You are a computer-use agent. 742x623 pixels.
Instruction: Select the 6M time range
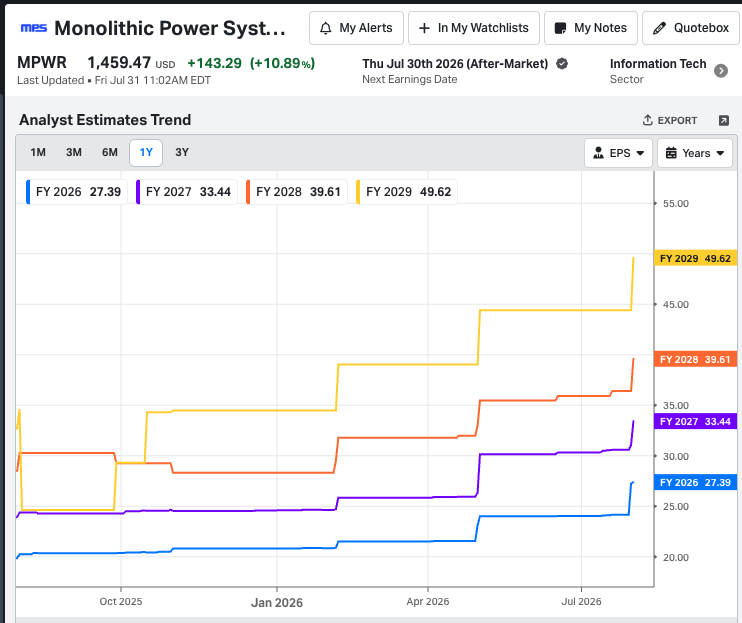(110, 152)
